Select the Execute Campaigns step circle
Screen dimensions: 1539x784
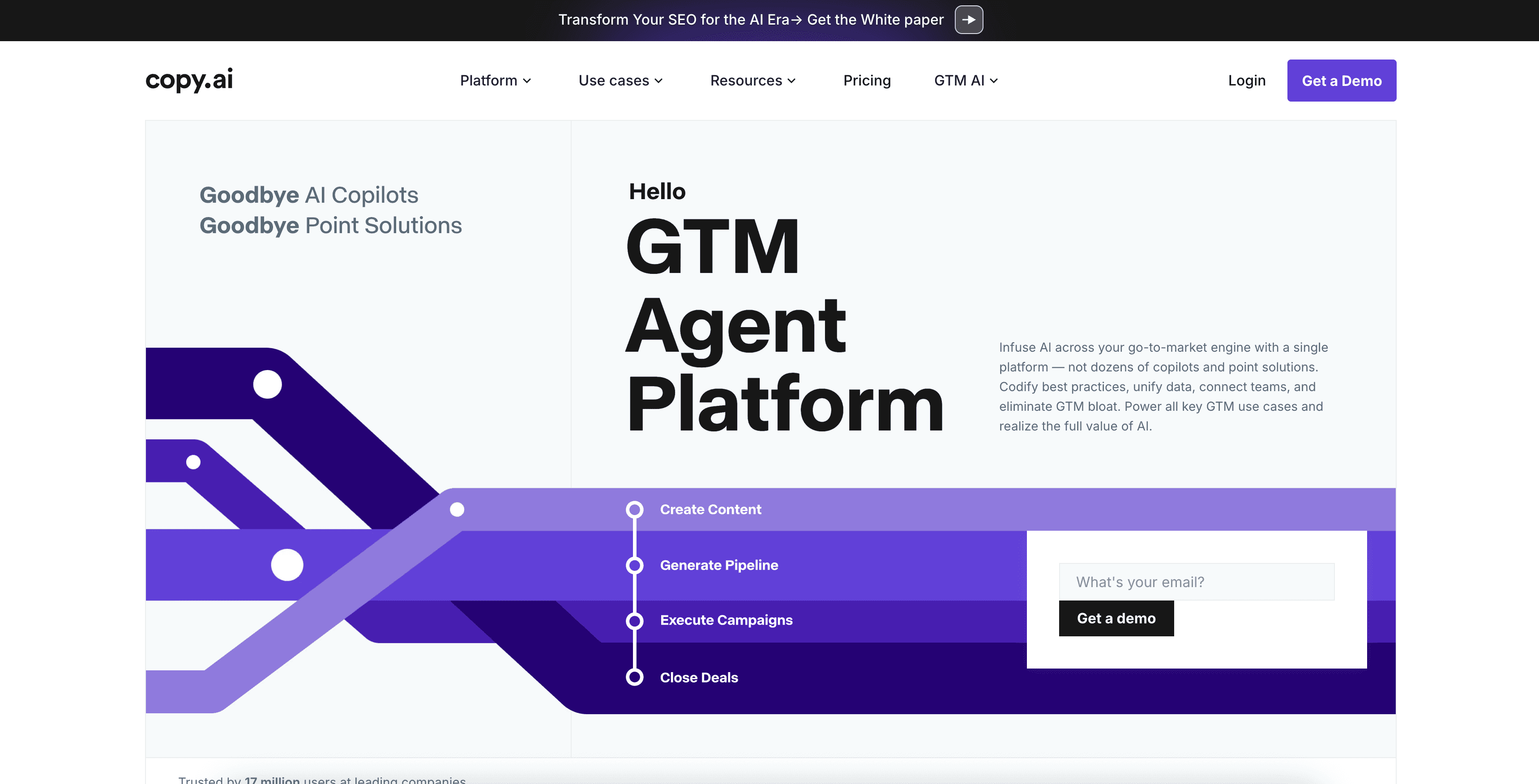(x=634, y=620)
